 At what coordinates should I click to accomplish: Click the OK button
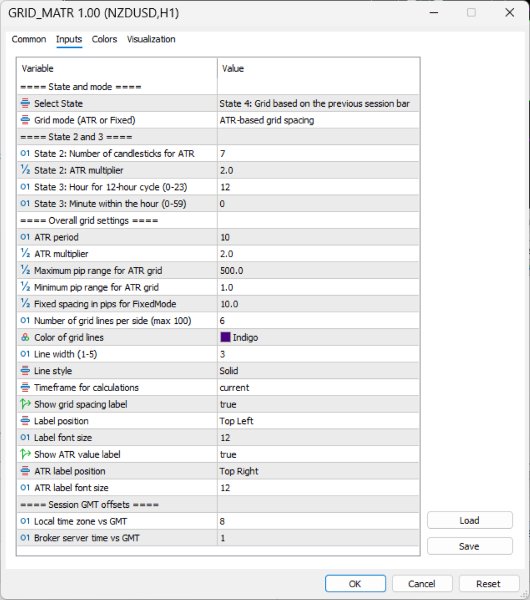point(355,584)
